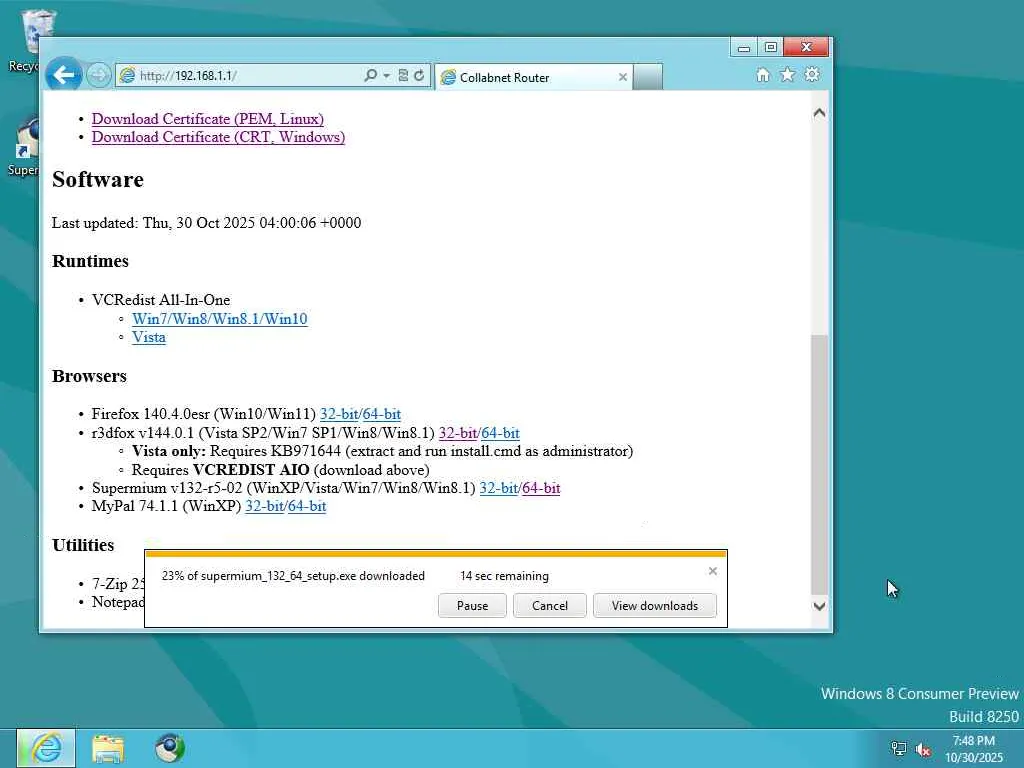Image resolution: width=1024 pixels, height=768 pixels.
Task: Download Supermium v132 64-bit
Action: click(541, 488)
